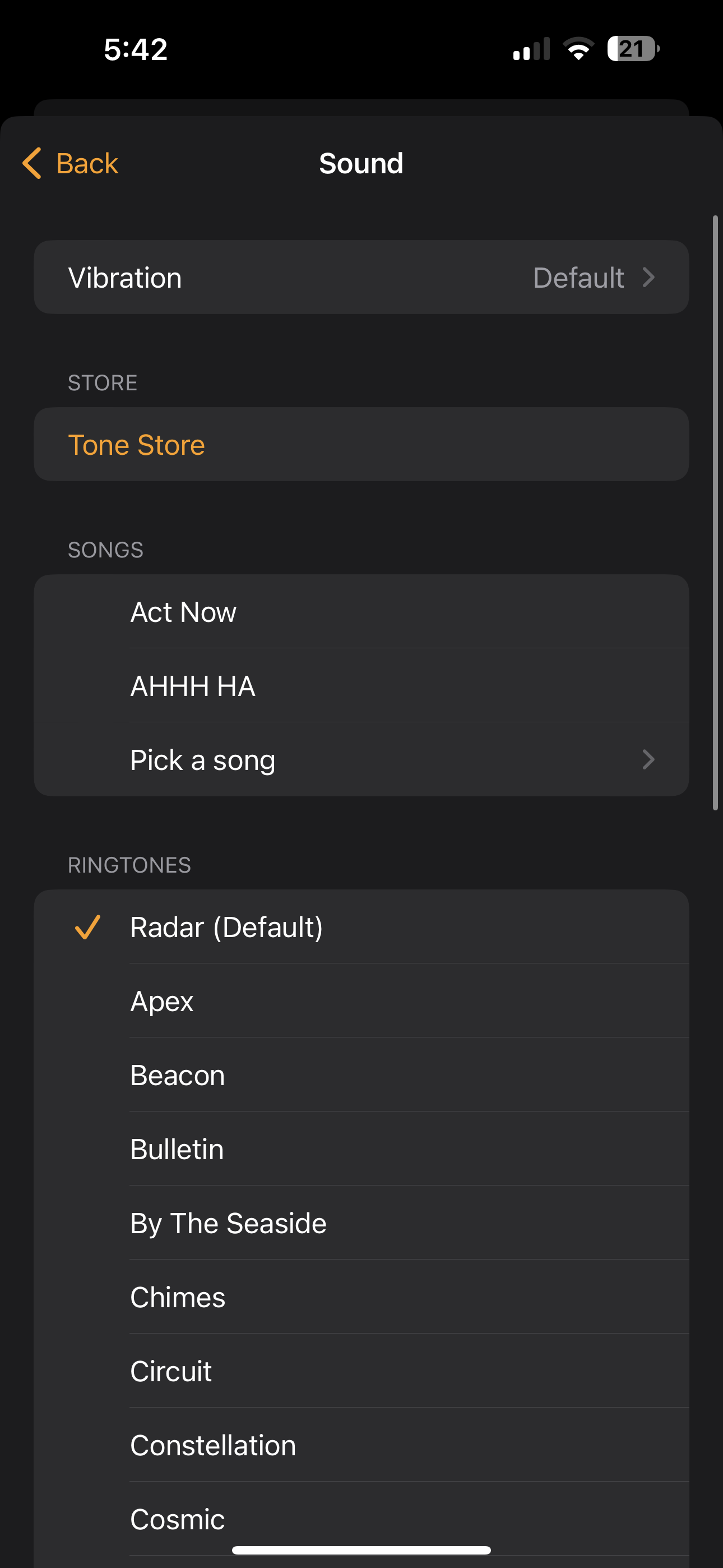Tap the home indicator bar
723x1568 pixels.
[x=361, y=1549]
